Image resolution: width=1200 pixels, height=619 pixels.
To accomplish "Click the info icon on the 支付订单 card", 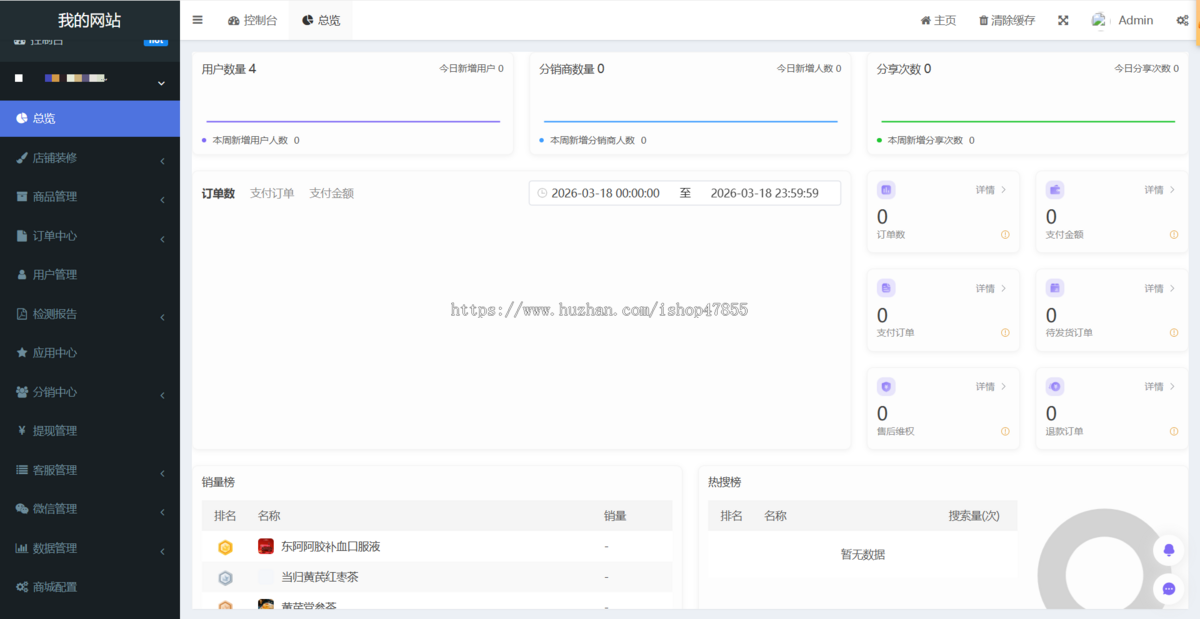I will click(1005, 333).
